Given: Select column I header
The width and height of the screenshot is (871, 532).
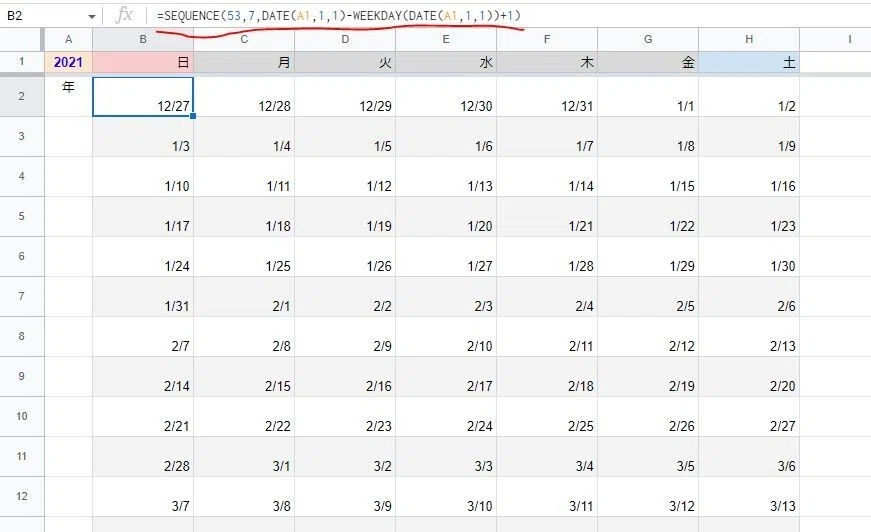Looking at the screenshot, I should tap(835, 39).
